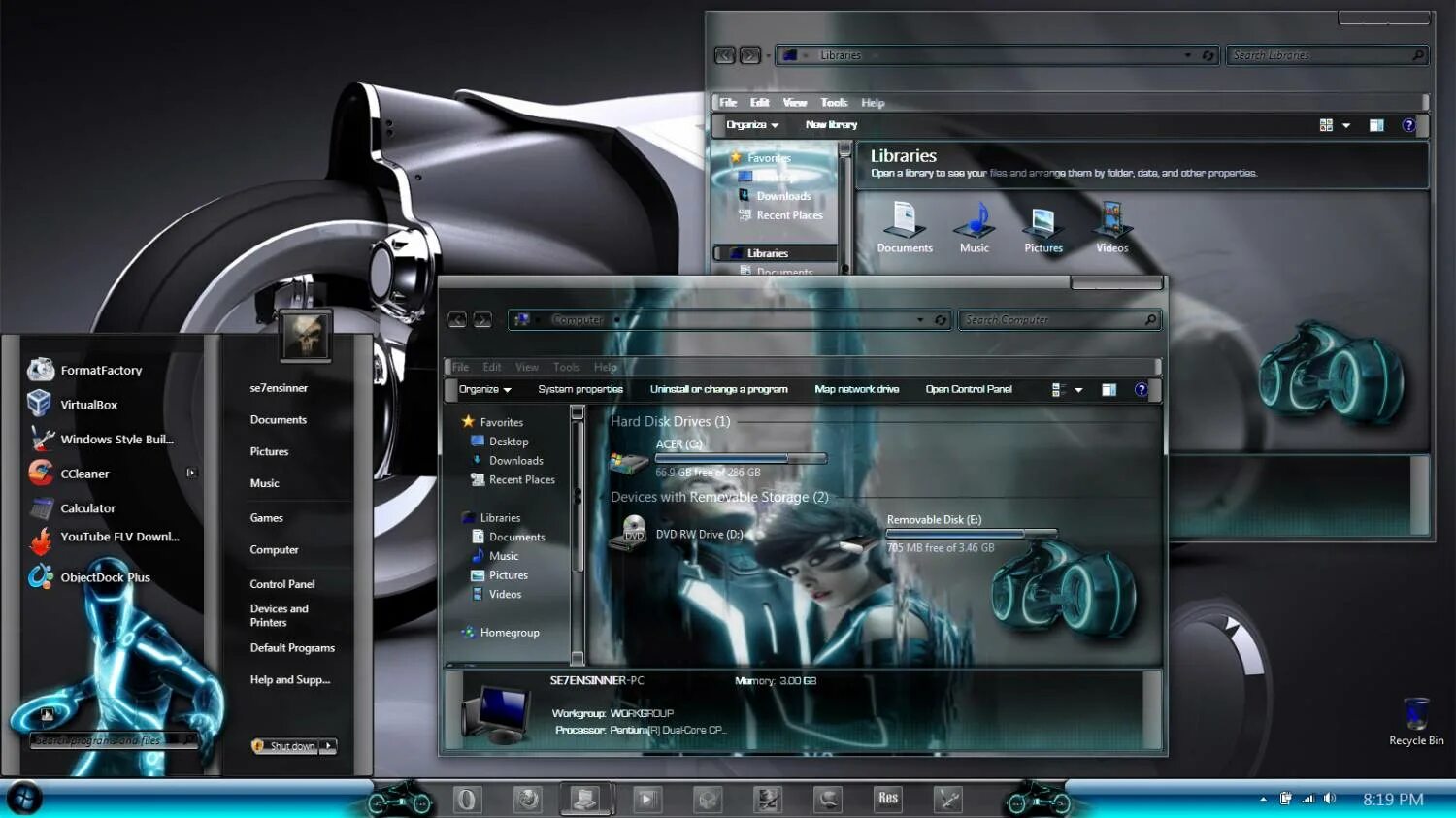Open Default Programs from the Start menu
Screen dimensions: 1456x818
coord(292,647)
